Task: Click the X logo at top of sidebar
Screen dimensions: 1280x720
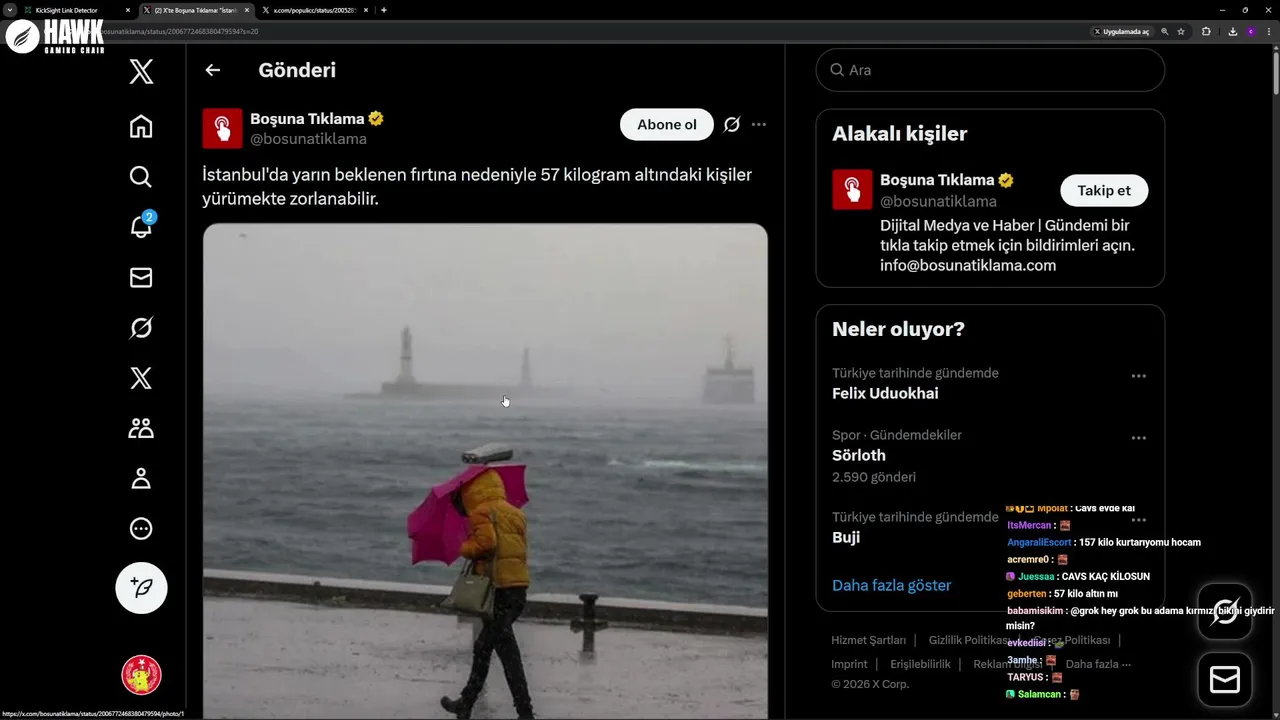Action: pos(141,71)
